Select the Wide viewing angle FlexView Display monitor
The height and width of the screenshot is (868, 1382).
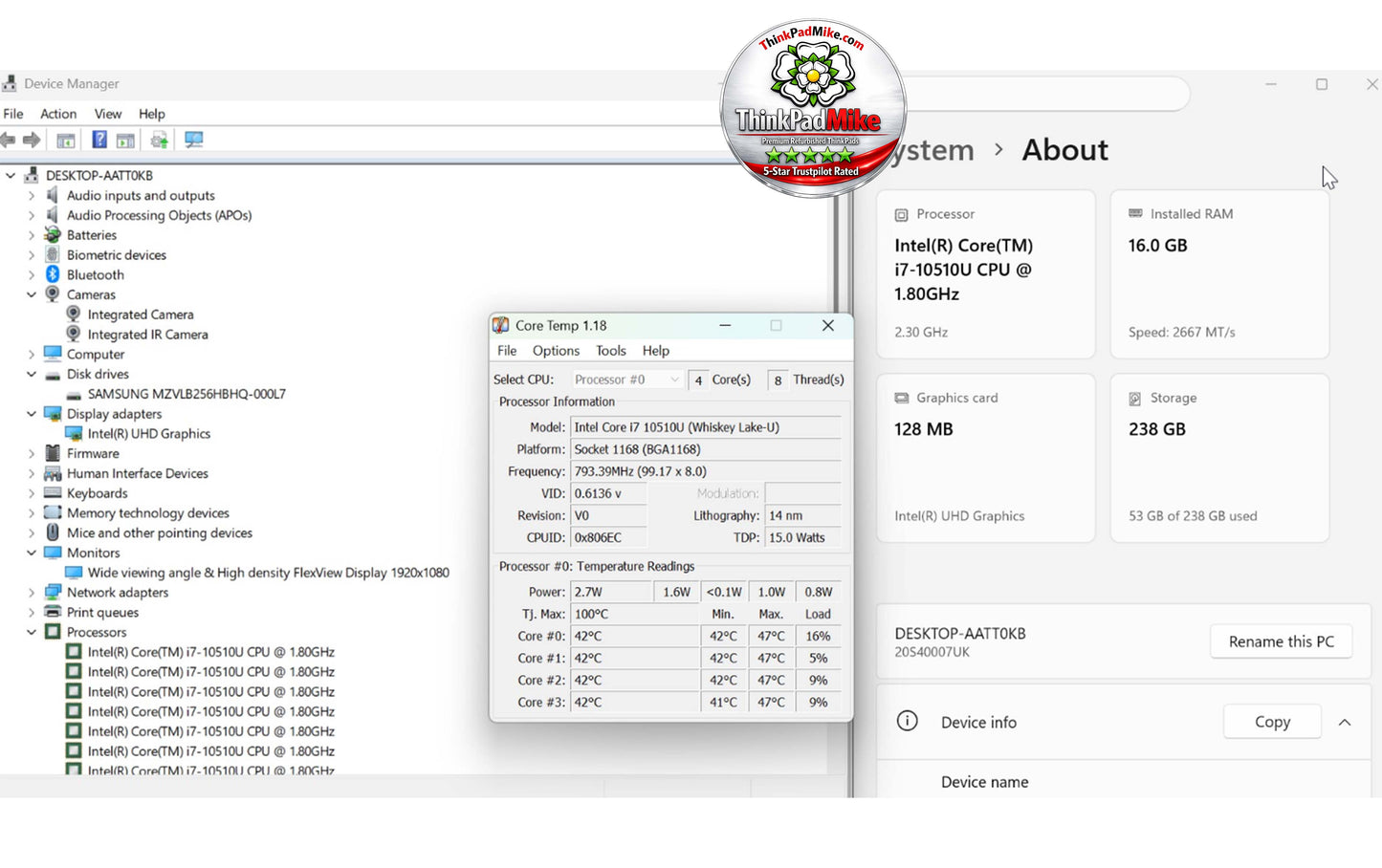pyautogui.click(x=269, y=573)
